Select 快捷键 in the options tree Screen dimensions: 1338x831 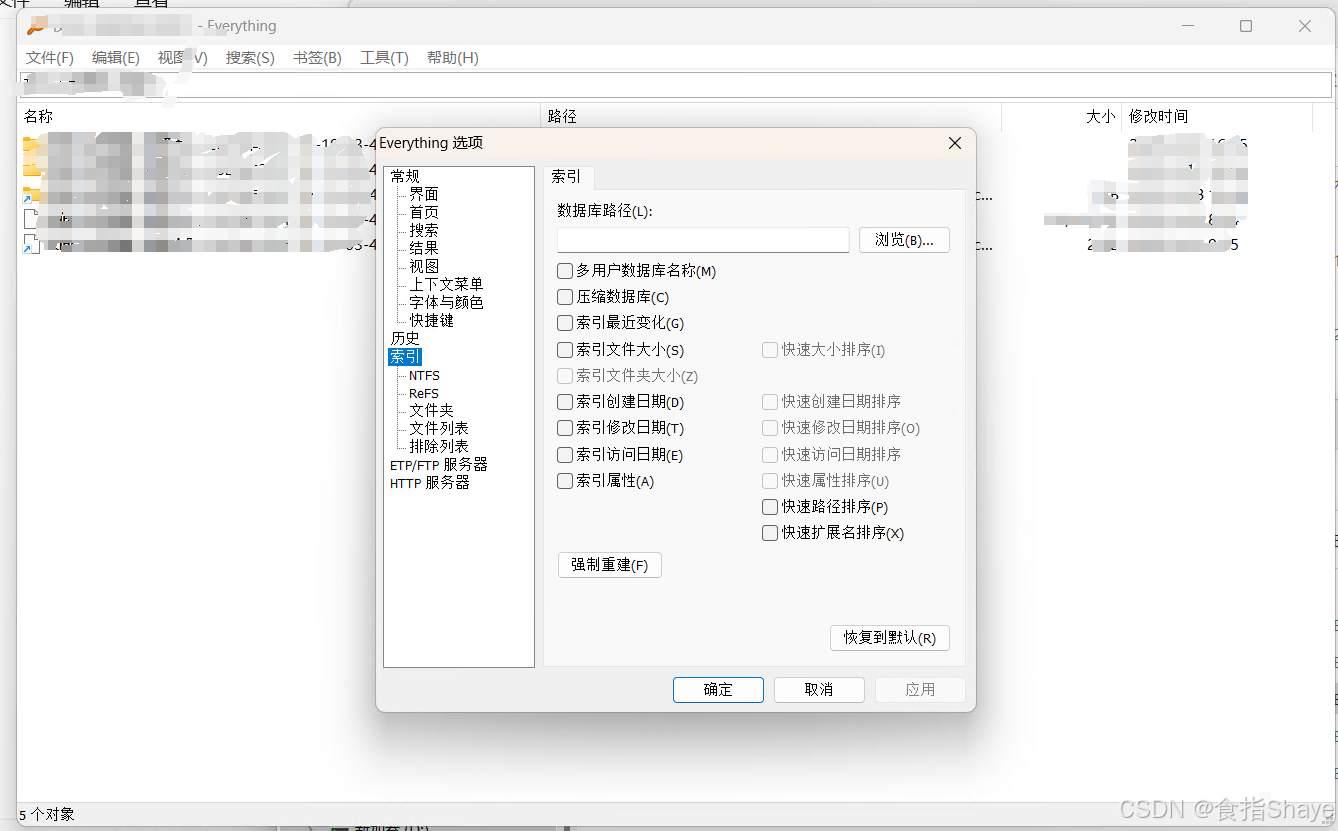click(431, 320)
